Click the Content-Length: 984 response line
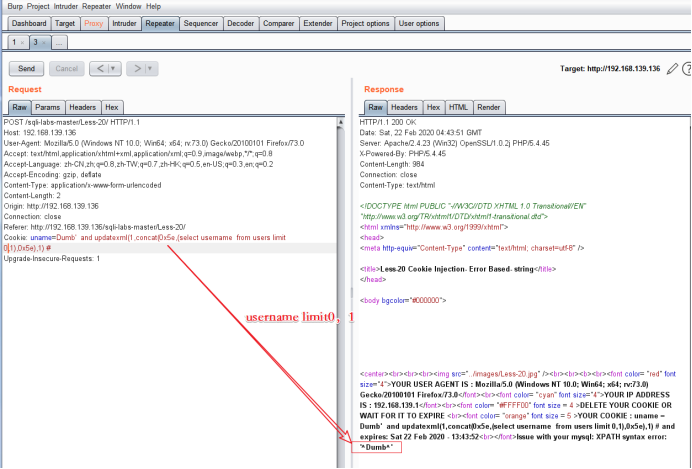 coord(392,164)
